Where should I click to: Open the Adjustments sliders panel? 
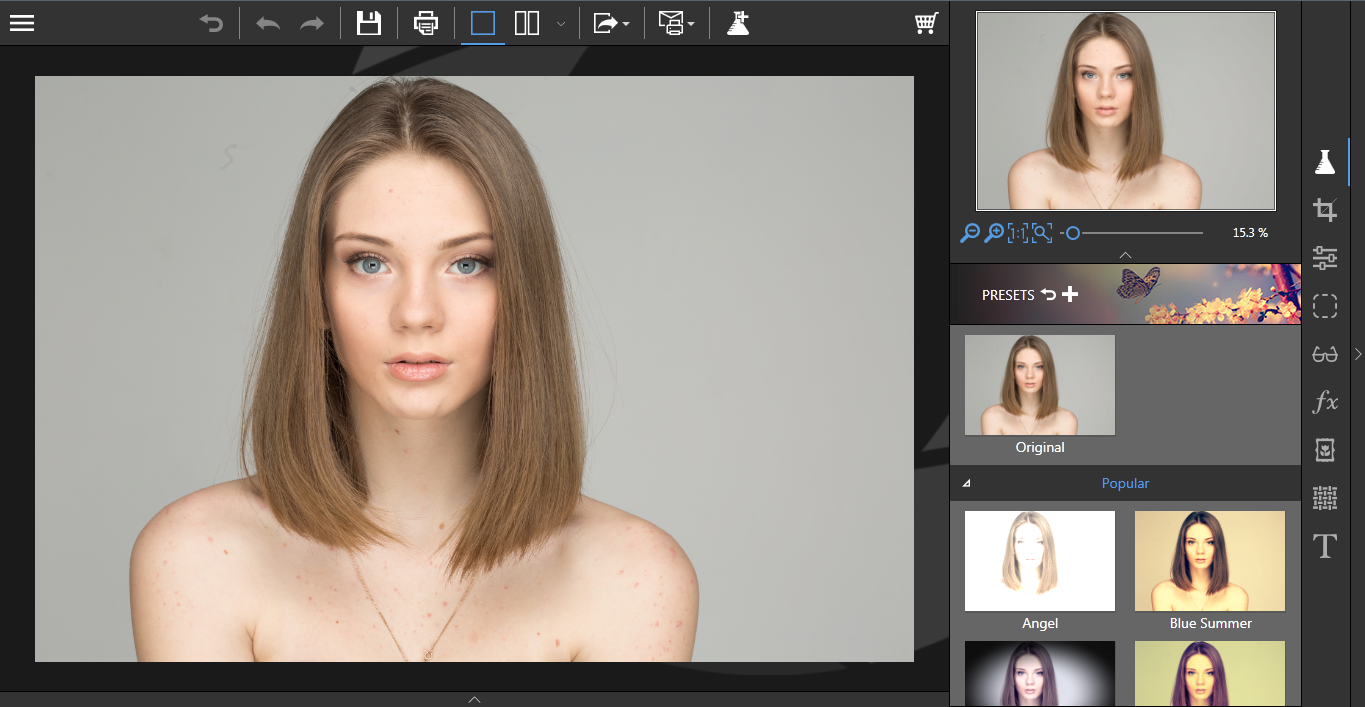1325,257
